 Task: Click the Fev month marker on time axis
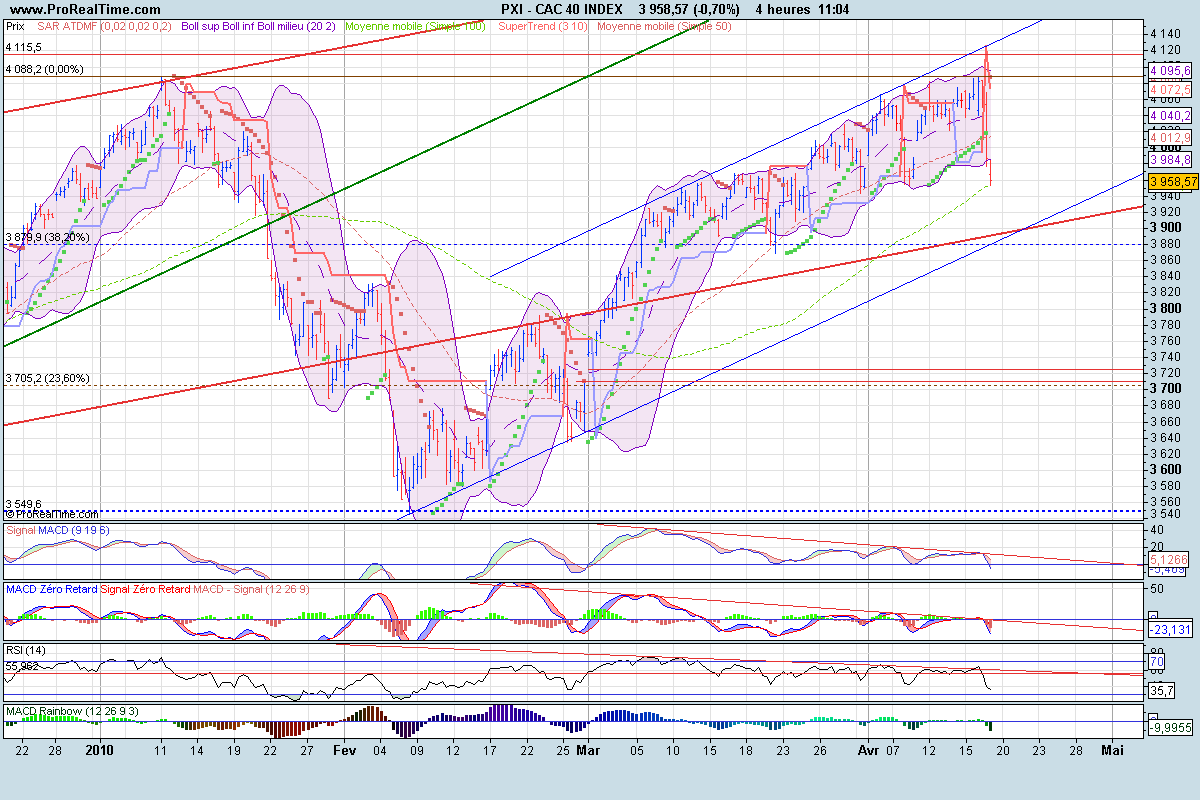pyautogui.click(x=345, y=748)
